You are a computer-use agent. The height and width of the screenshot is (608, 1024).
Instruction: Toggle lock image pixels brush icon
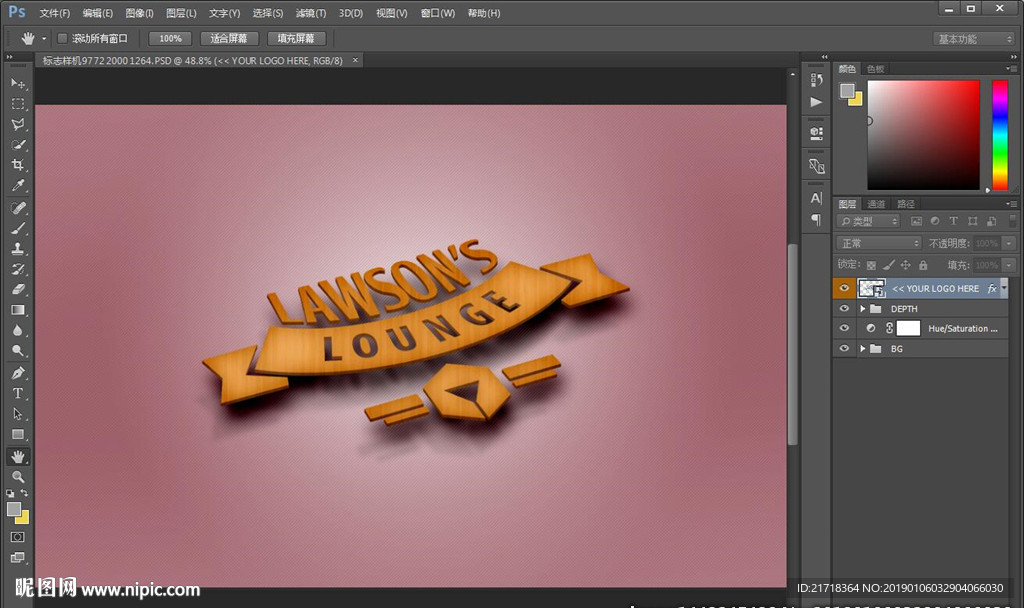[888, 265]
